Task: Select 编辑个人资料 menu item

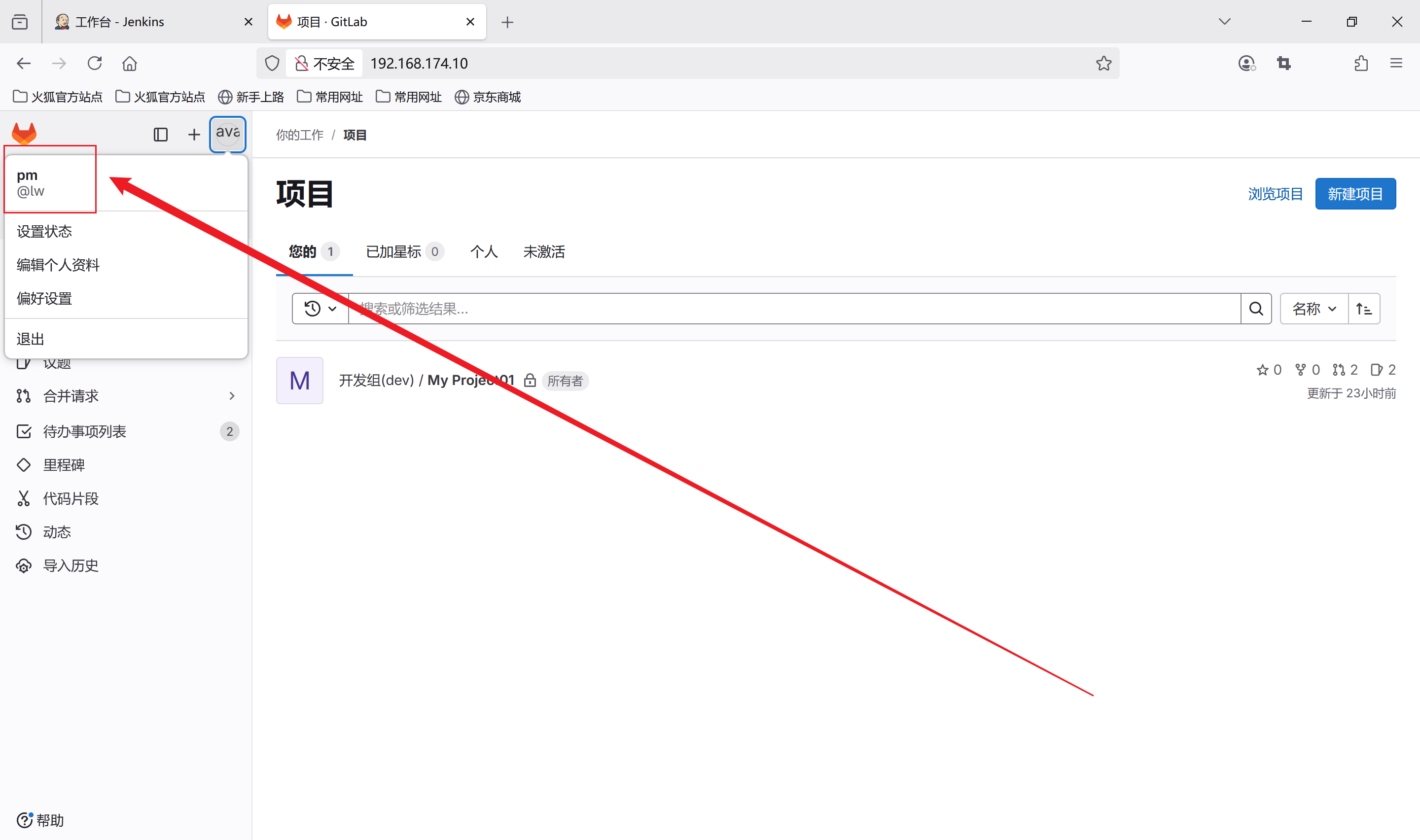Action: point(58,265)
